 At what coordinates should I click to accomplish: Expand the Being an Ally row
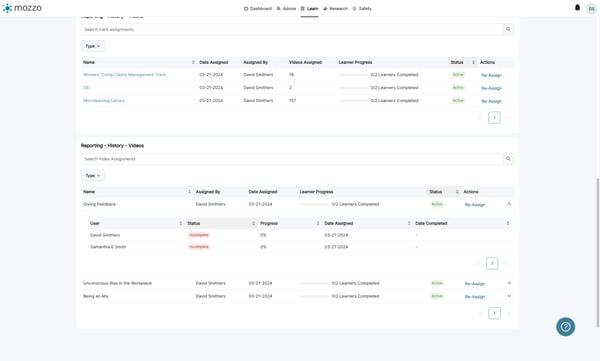pos(509,296)
